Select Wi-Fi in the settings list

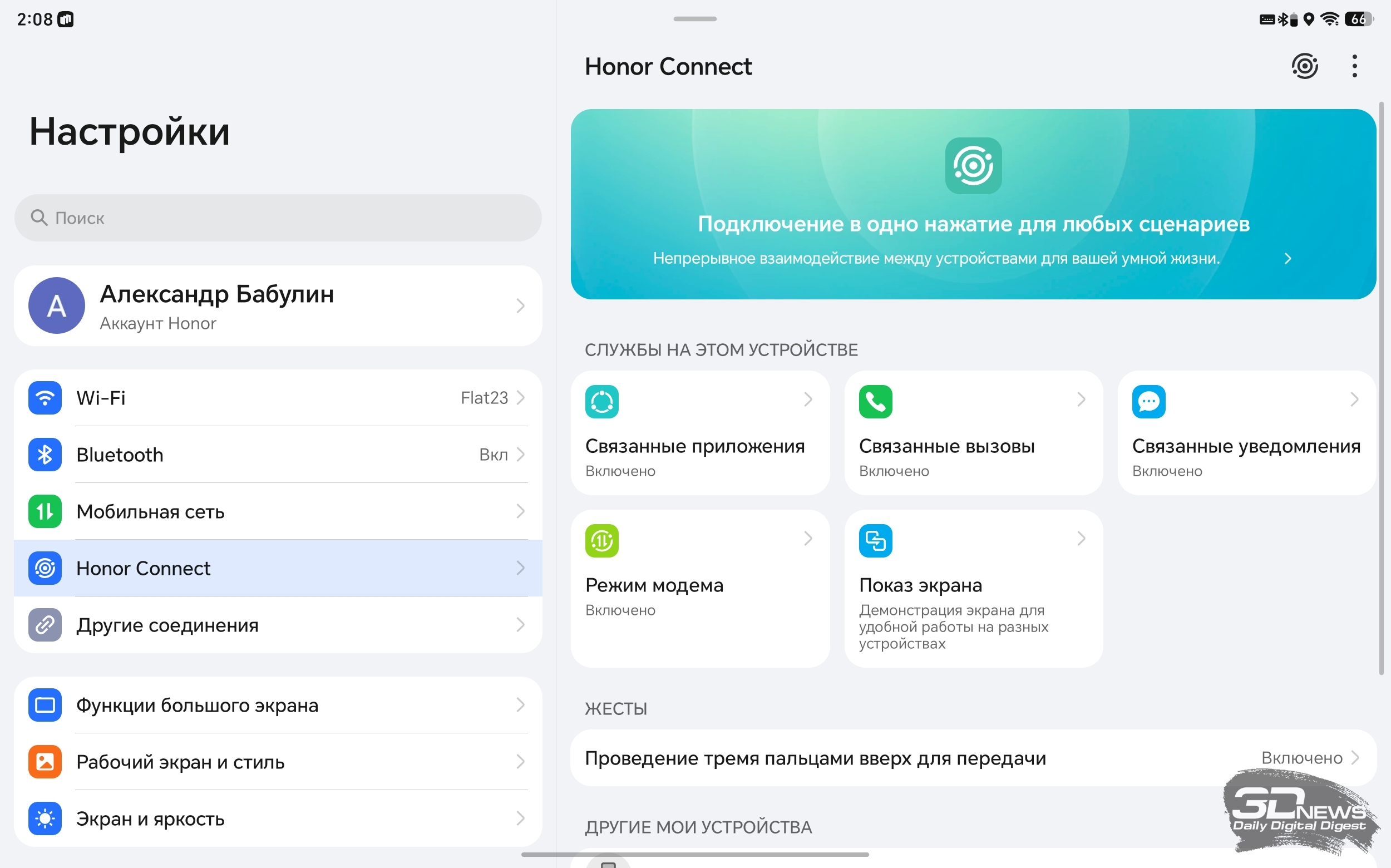click(278, 397)
